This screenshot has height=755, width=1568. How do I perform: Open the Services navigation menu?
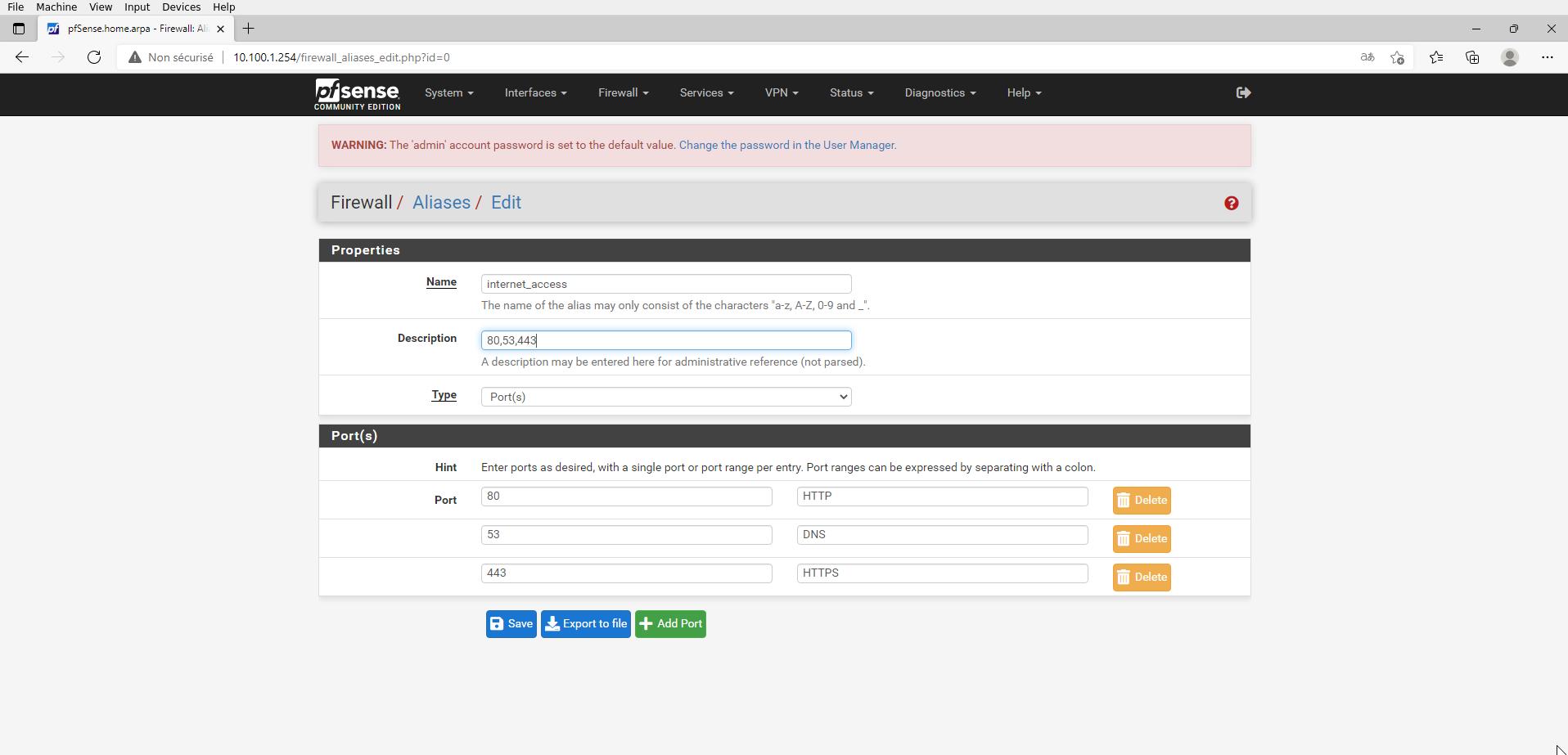705,93
